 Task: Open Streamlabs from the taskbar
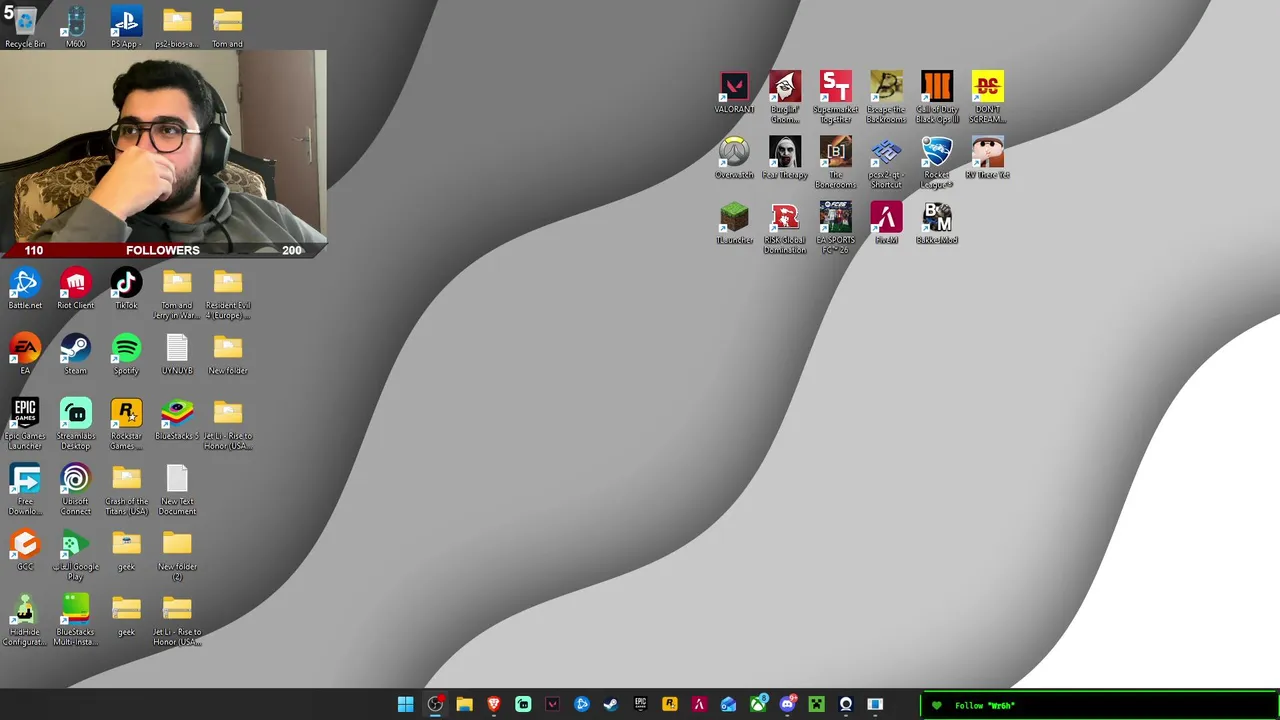(x=523, y=705)
